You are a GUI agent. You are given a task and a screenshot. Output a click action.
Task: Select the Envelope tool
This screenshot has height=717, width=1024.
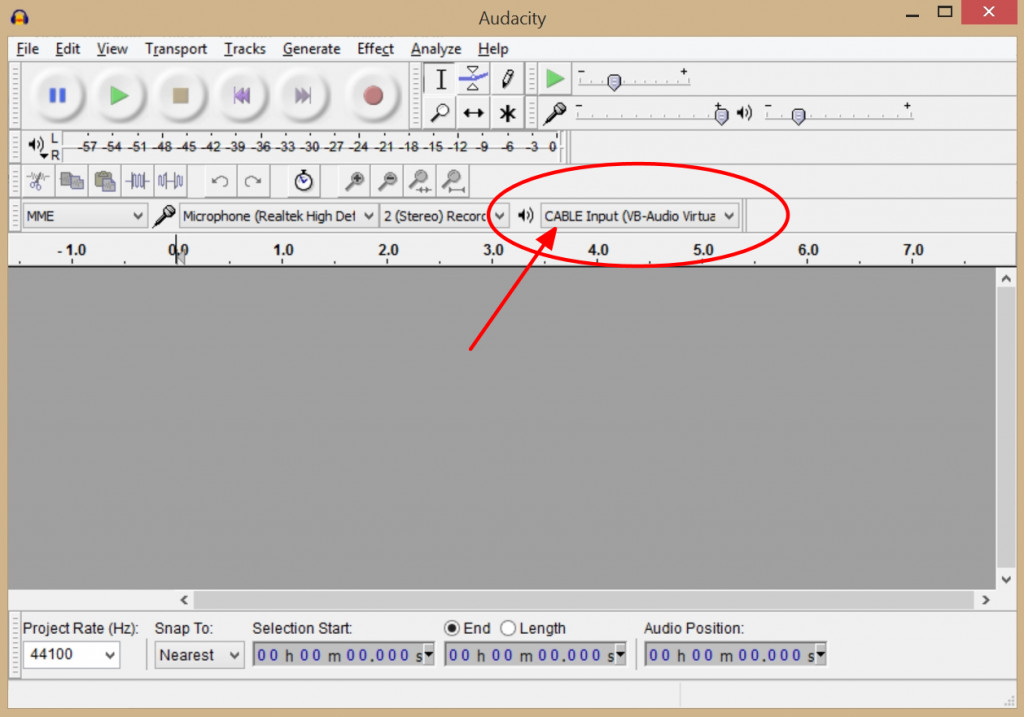click(473, 78)
